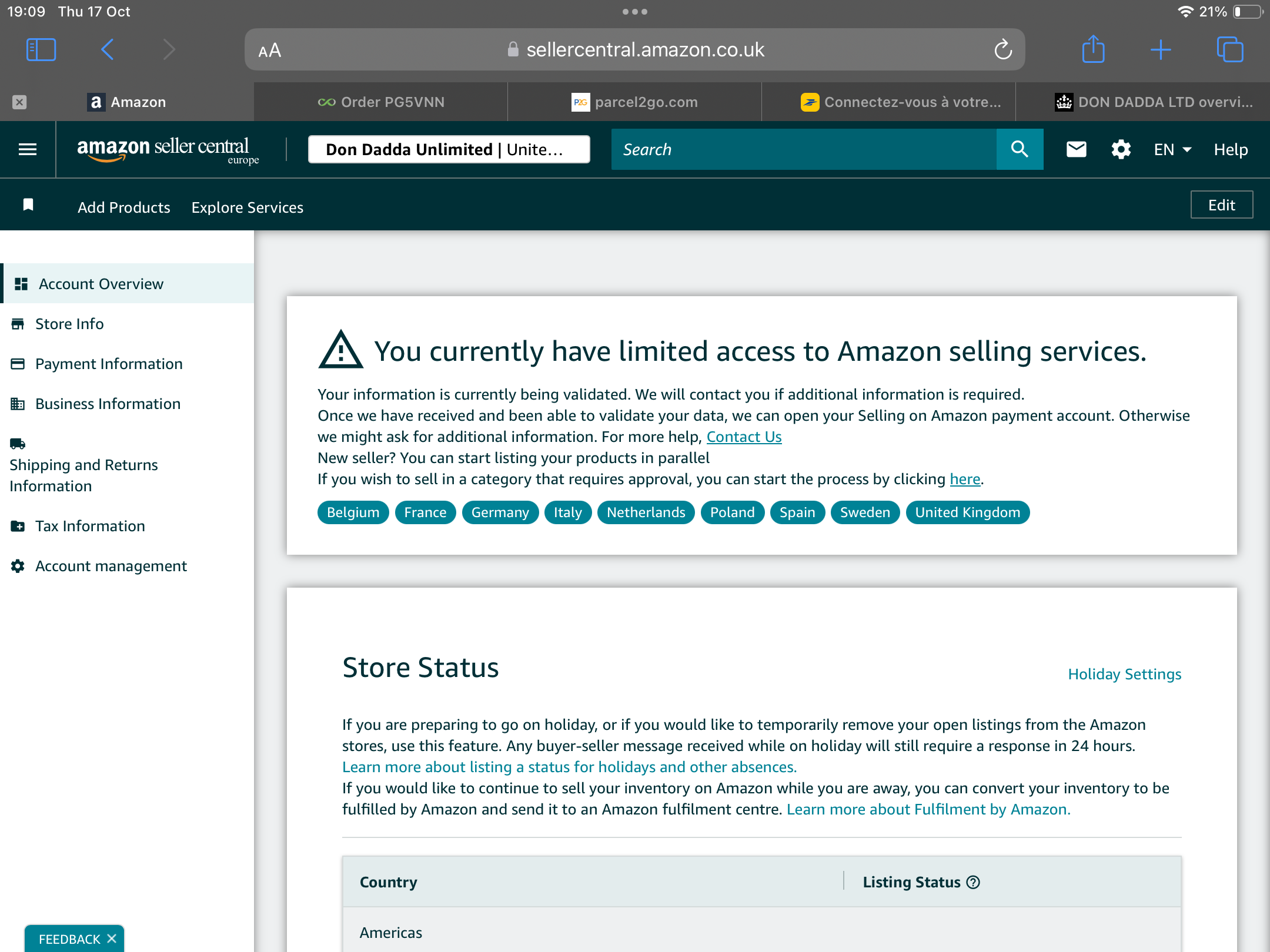
Task: Click the Help link in header
Action: tap(1231, 149)
